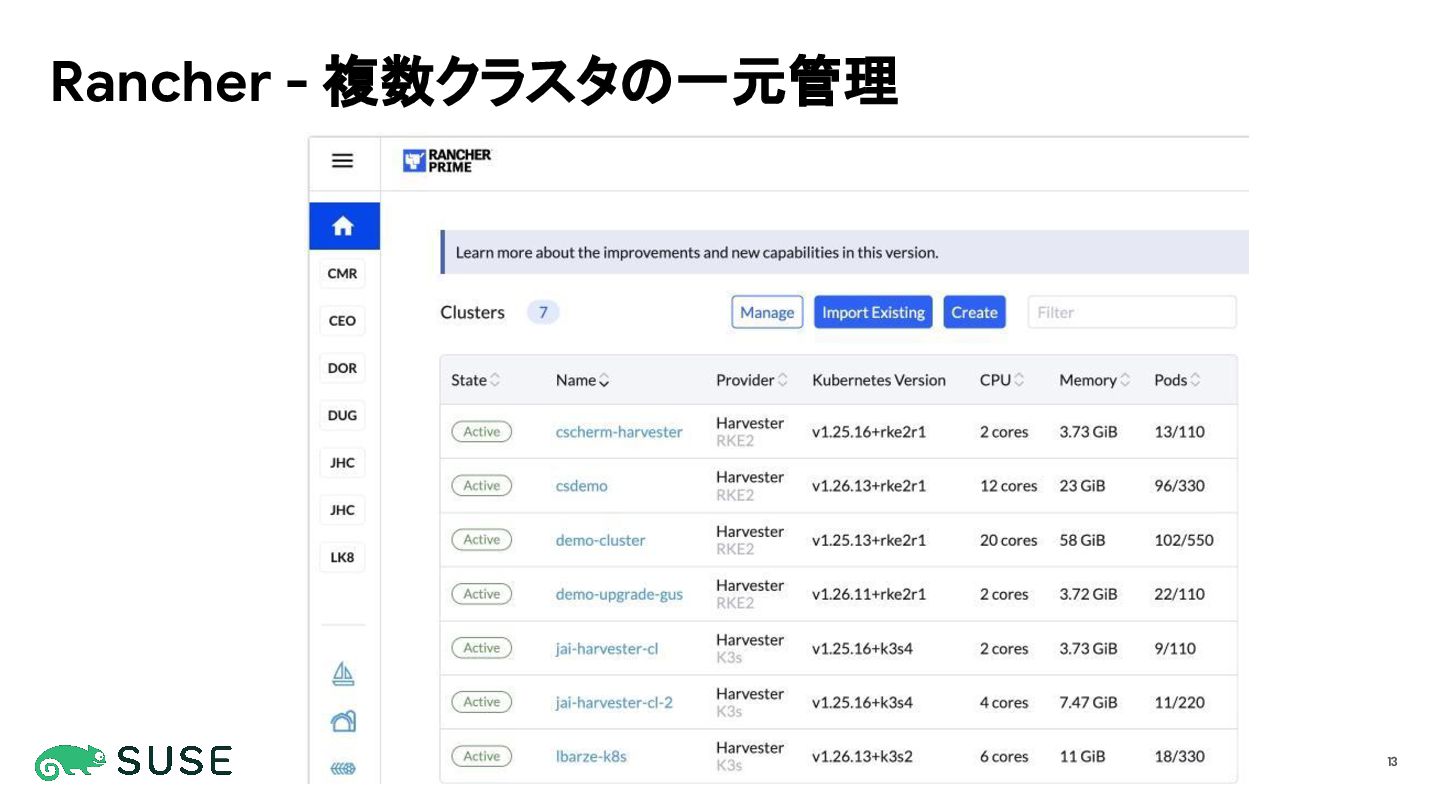Click the 102/550 pods value
Viewport: 1440px width, 810px height.
[x=1184, y=540]
